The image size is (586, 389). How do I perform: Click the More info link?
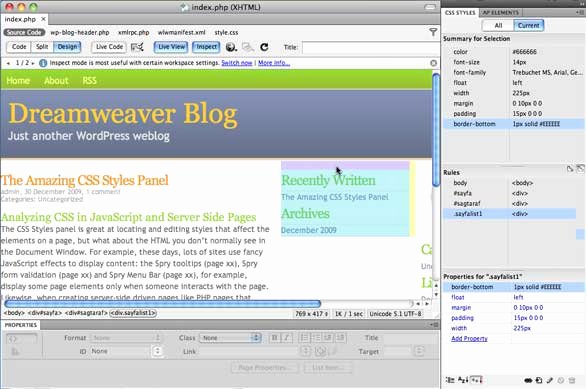[274, 63]
